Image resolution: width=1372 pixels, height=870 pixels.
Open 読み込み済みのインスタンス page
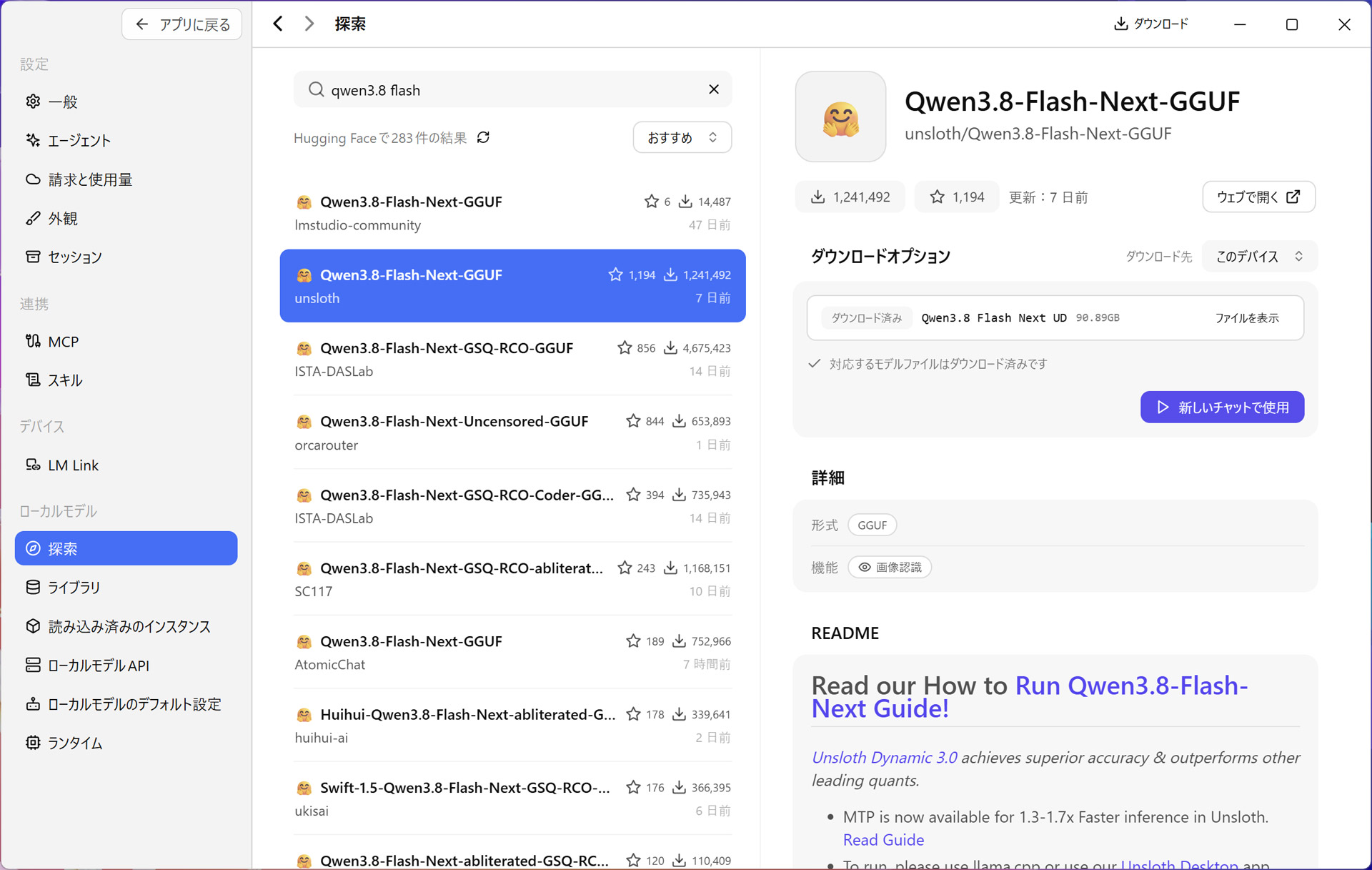point(126,626)
